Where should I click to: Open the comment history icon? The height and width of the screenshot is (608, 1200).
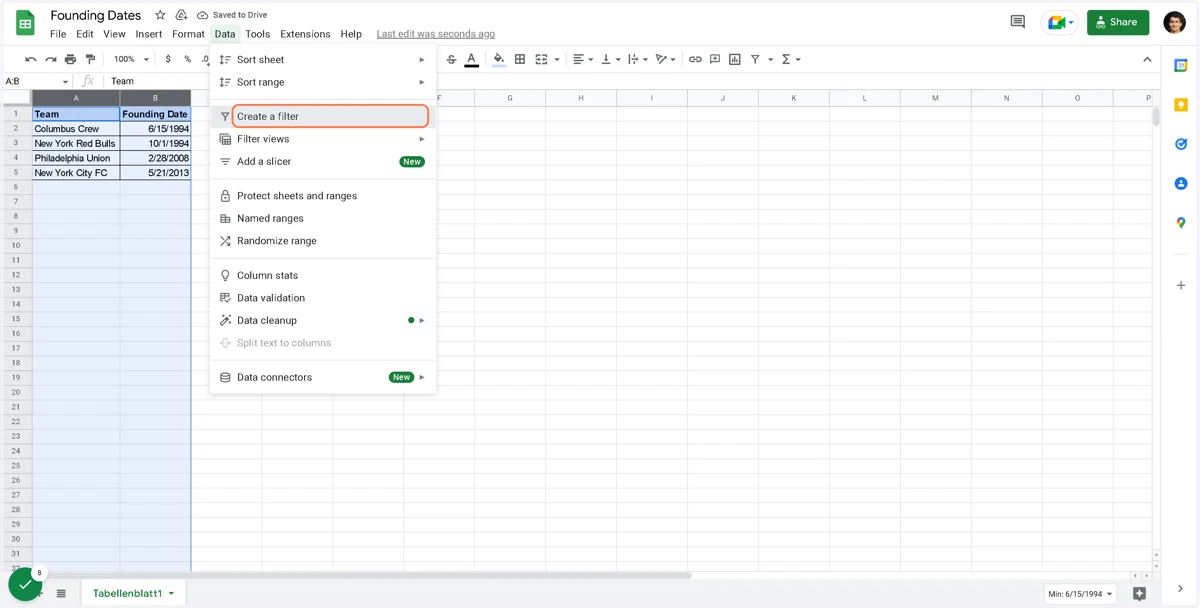(1018, 22)
